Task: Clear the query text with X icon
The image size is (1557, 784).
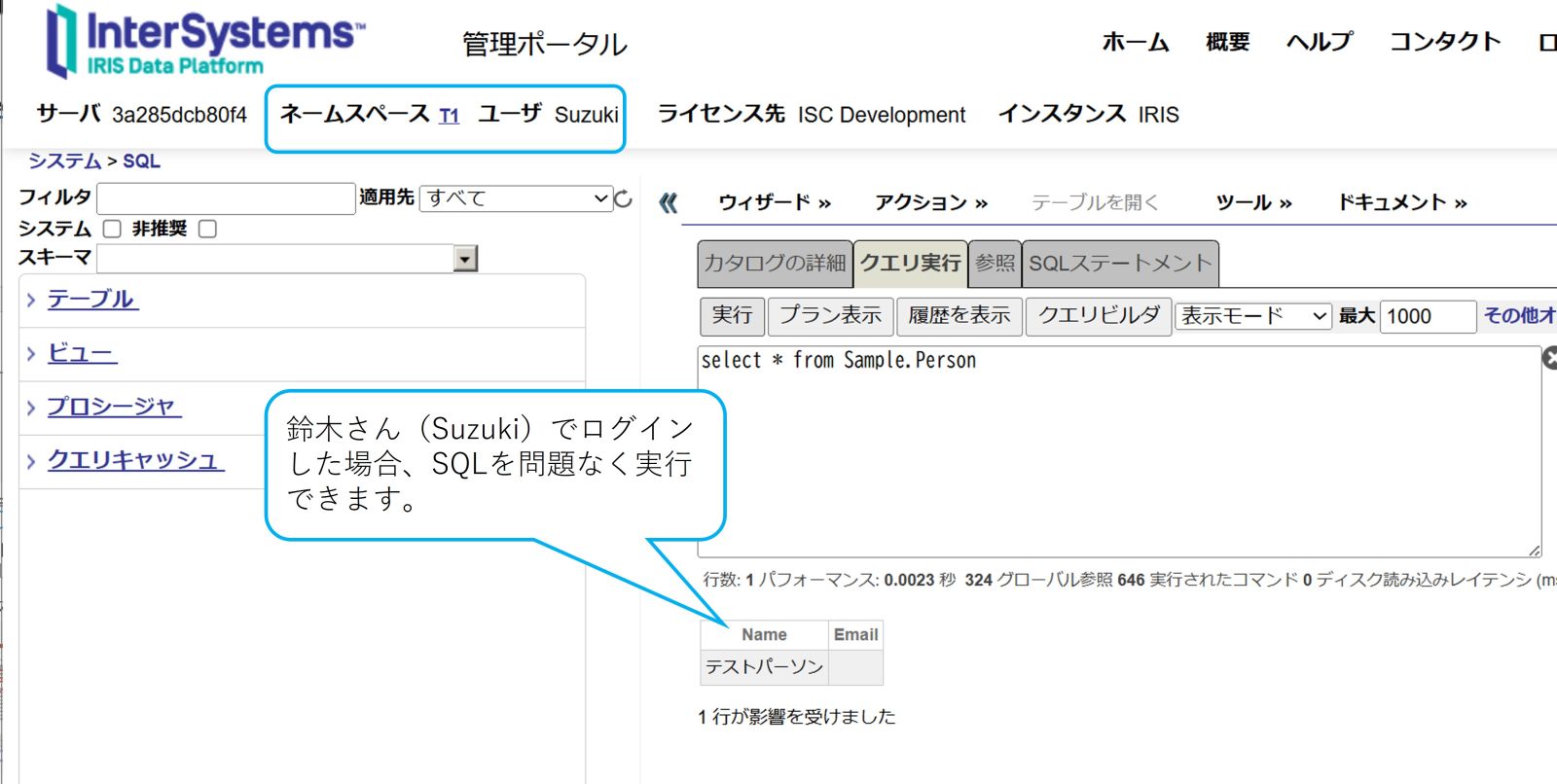Action: (1550, 358)
